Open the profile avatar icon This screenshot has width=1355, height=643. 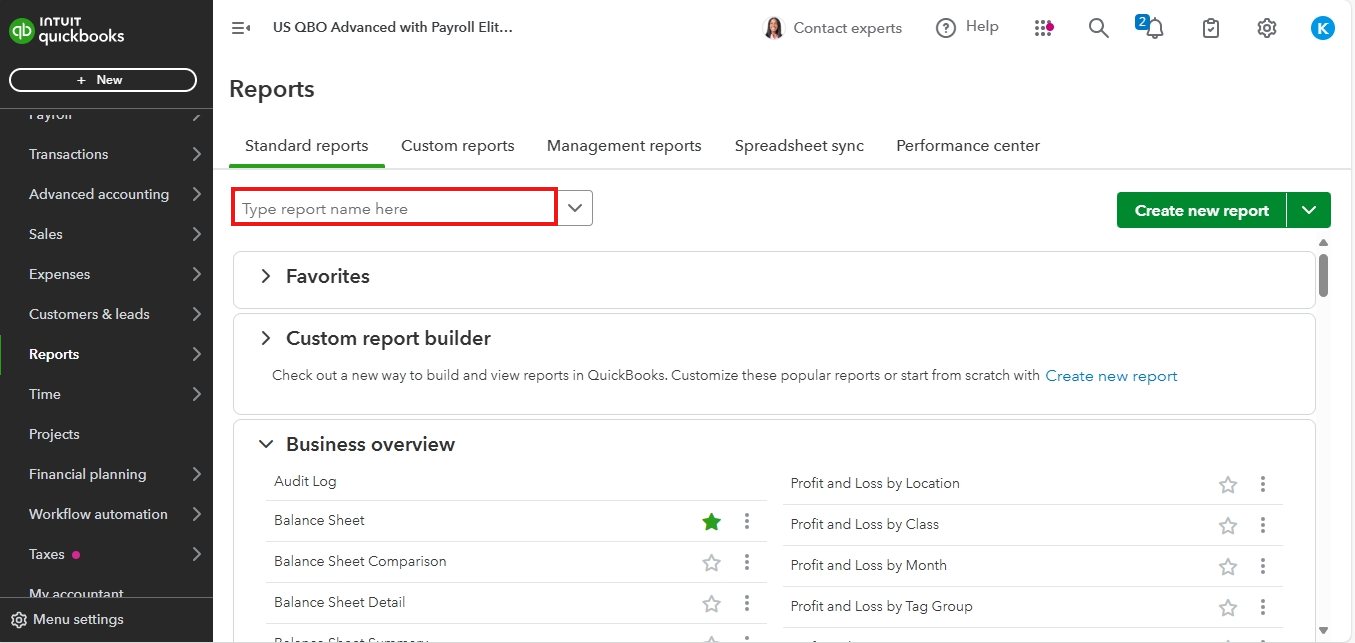point(1322,27)
